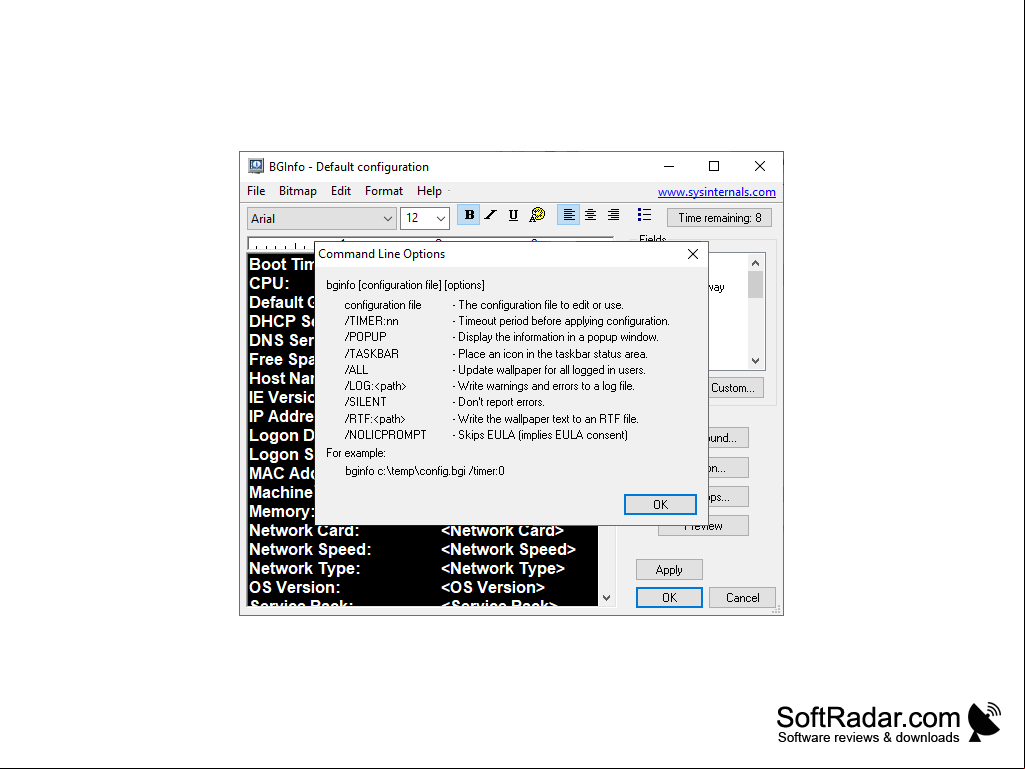Open the font color picker icon

click(x=537, y=215)
